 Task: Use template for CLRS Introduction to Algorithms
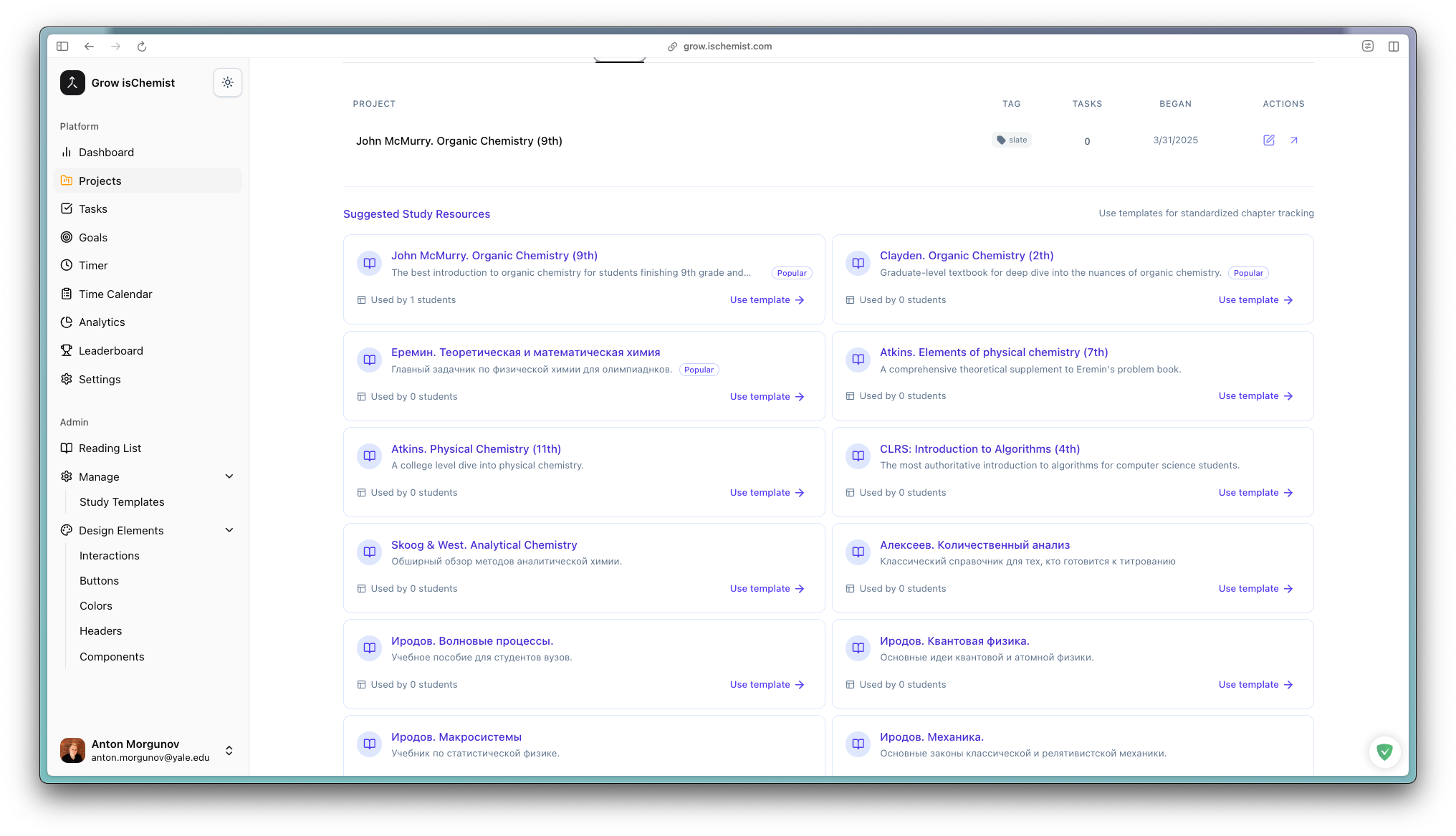coord(1255,493)
